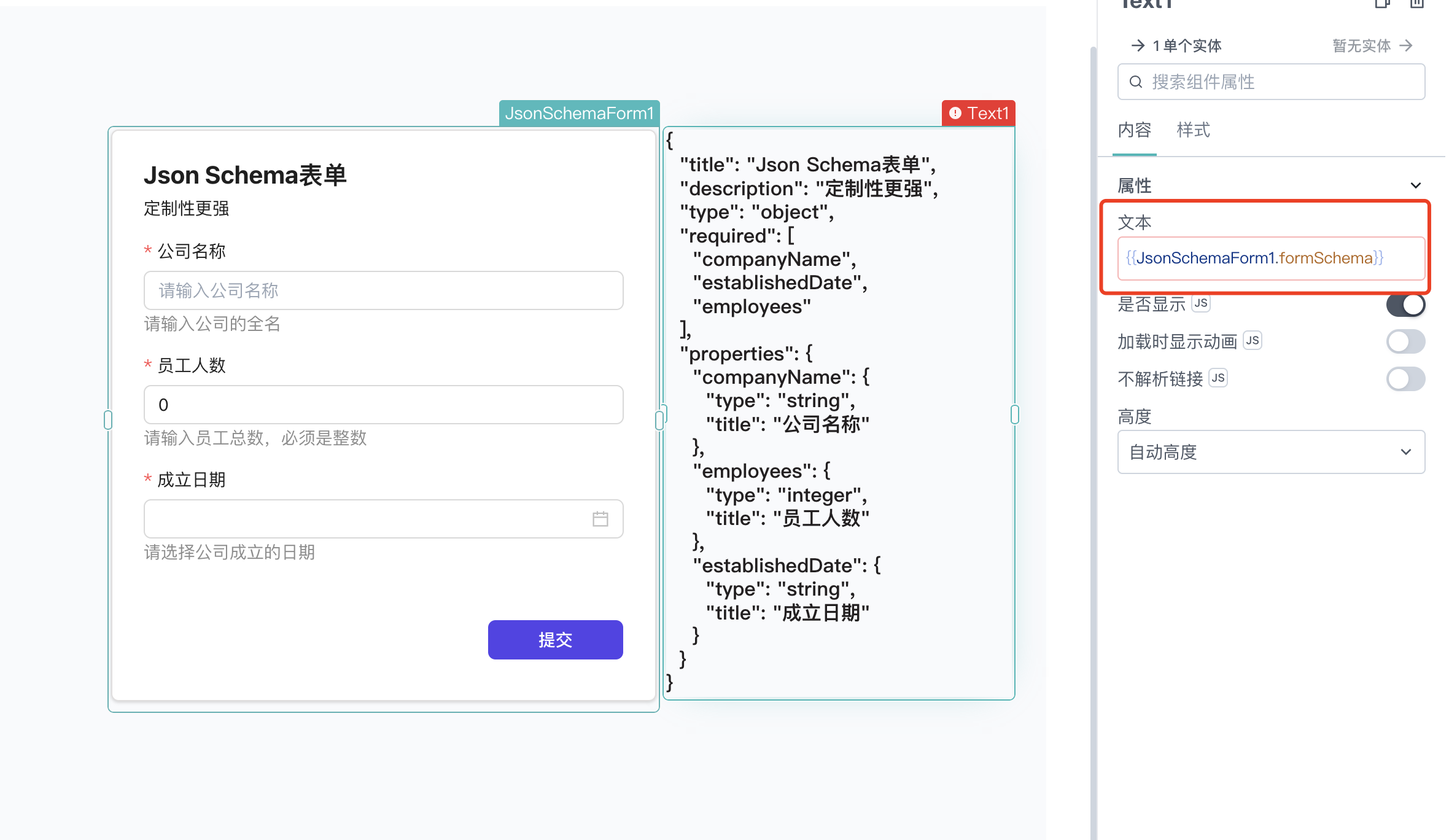The image size is (1449, 840).
Task: Click the properties panel vertical scrollbar
Action: (1094, 442)
